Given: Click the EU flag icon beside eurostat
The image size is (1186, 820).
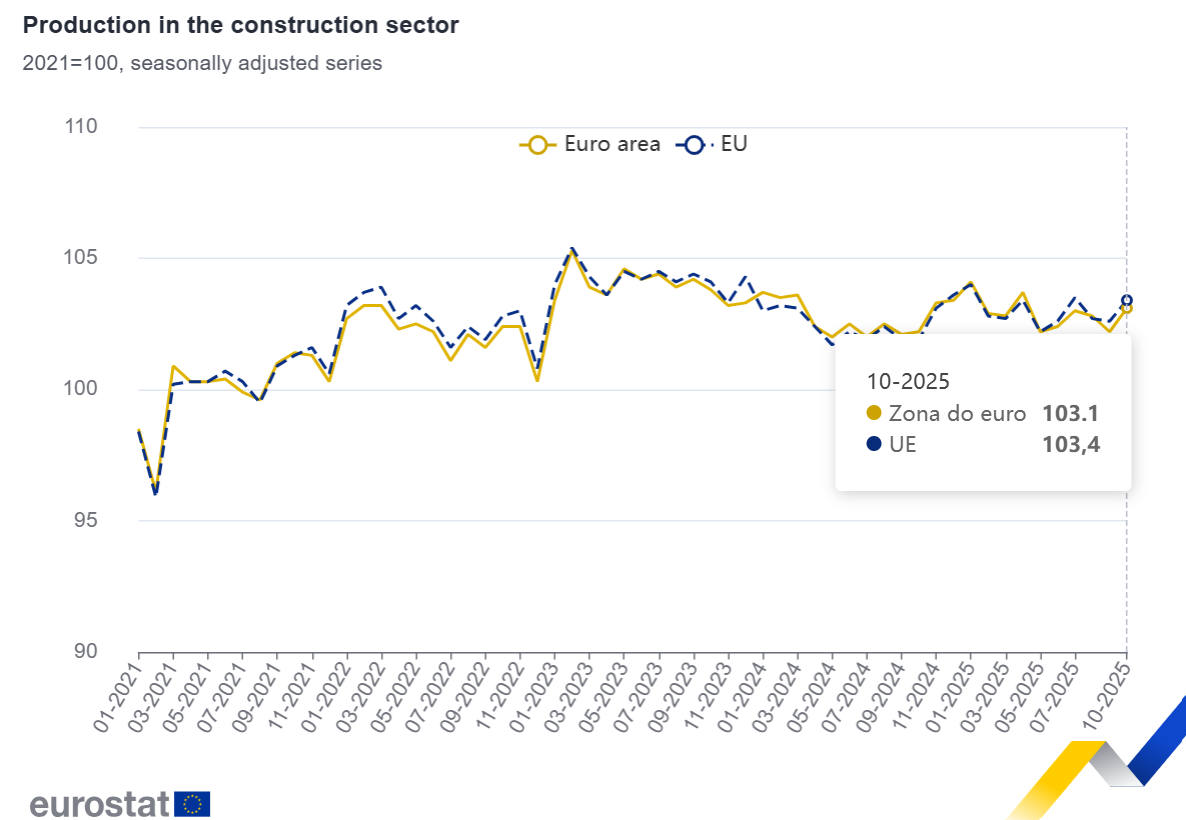Looking at the screenshot, I should tap(192, 803).
